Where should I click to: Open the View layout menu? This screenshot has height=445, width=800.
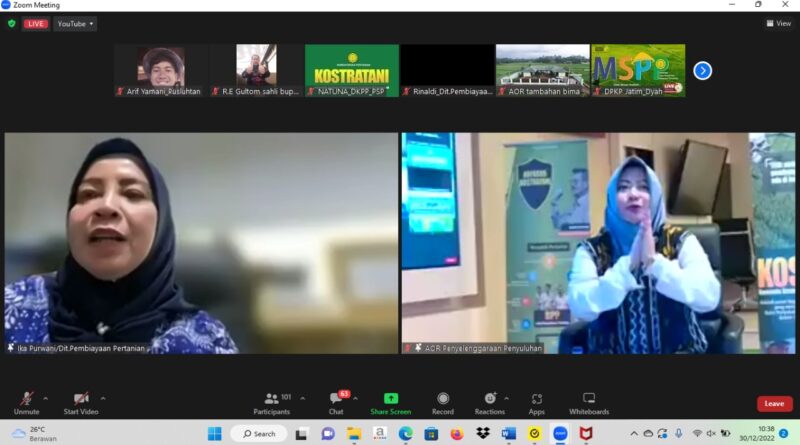click(778, 23)
